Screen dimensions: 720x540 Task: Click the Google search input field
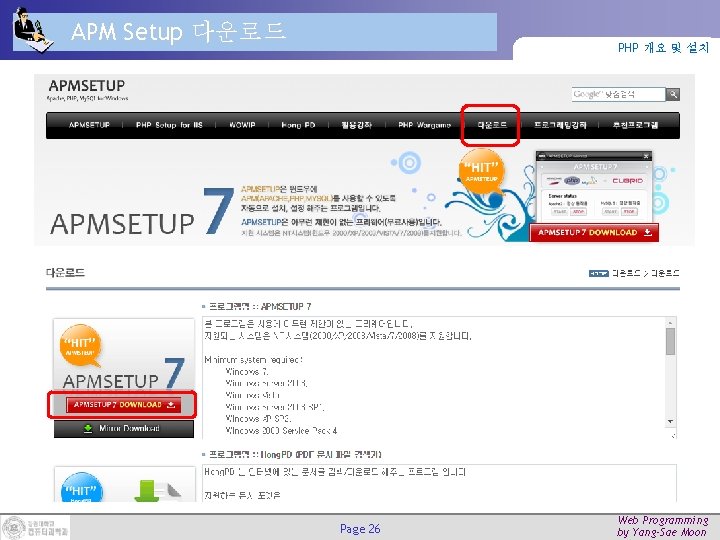point(618,94)
